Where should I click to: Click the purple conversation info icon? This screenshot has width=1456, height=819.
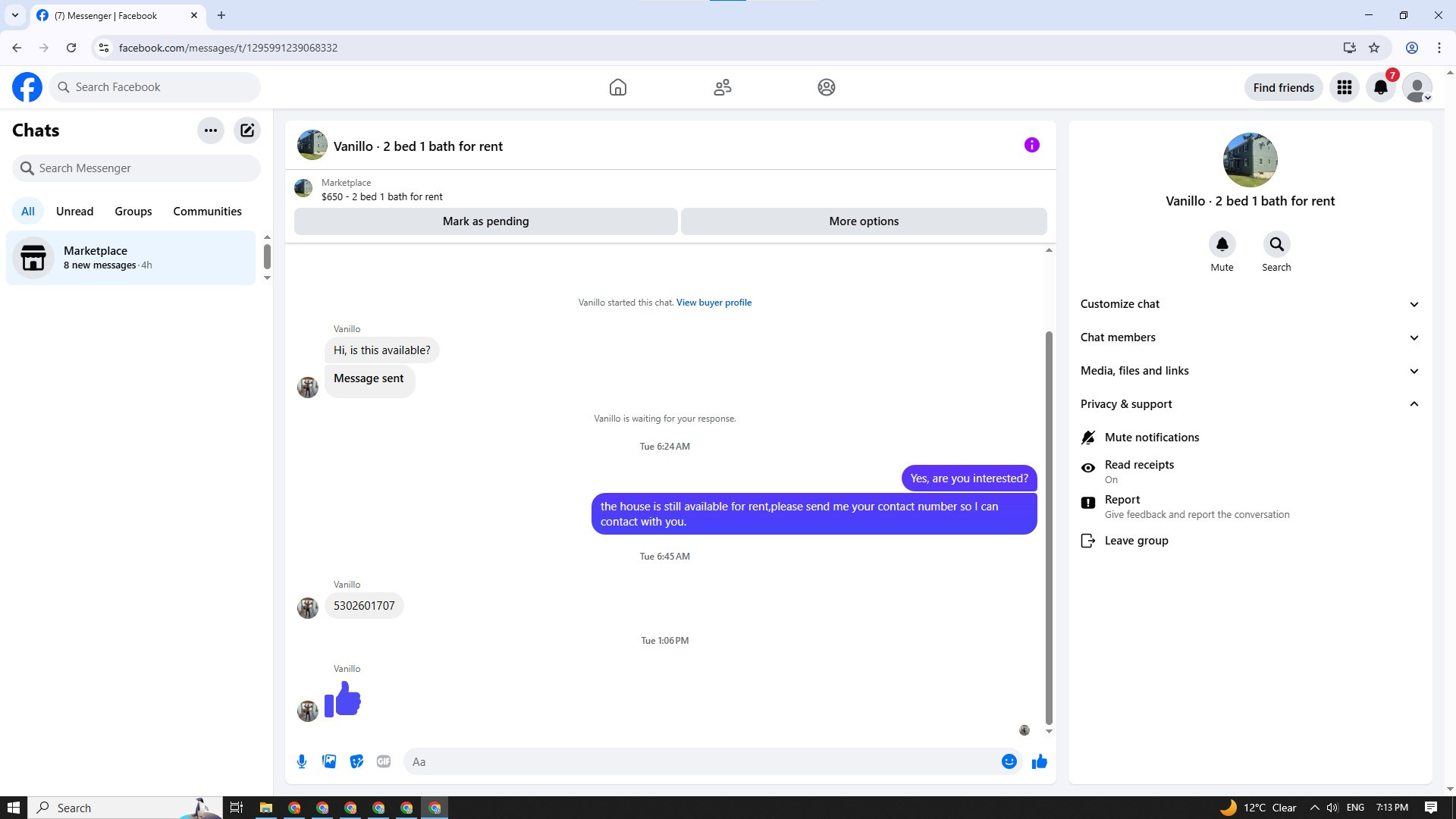pos(1031,145)
